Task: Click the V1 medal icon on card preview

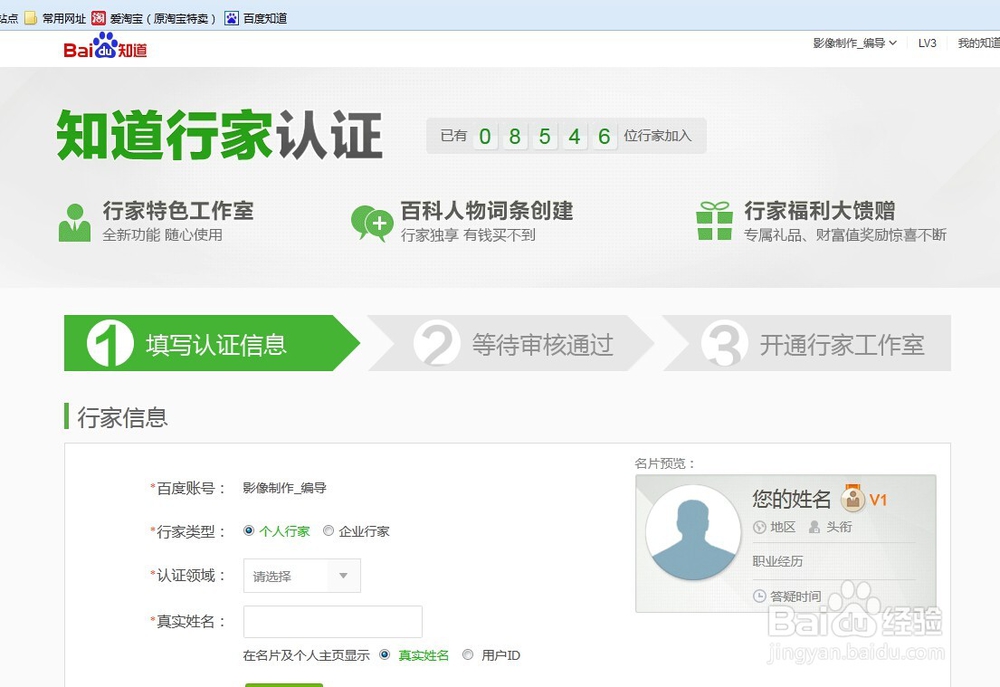Action: [x=850, y=498]
